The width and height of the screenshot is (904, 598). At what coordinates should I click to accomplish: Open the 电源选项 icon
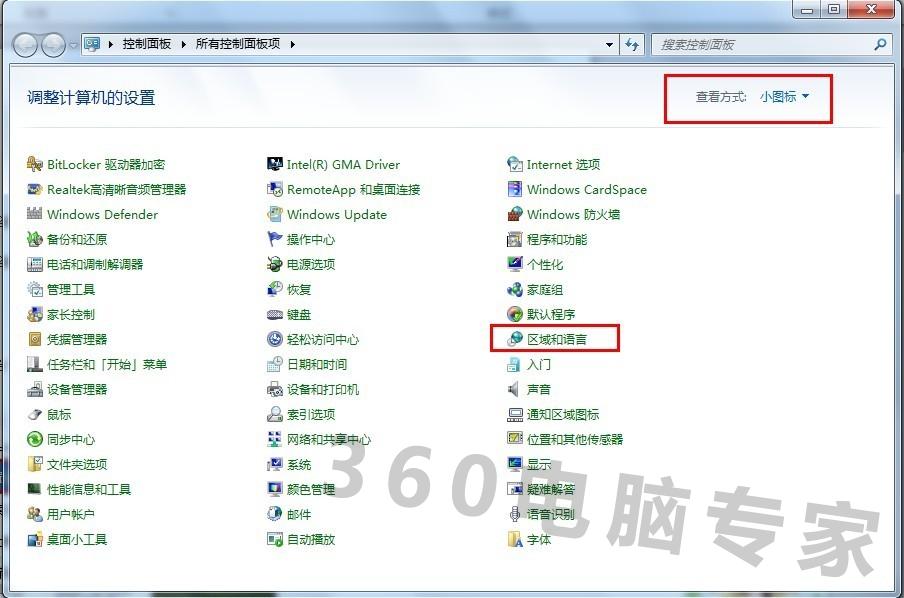pos(275,264)
